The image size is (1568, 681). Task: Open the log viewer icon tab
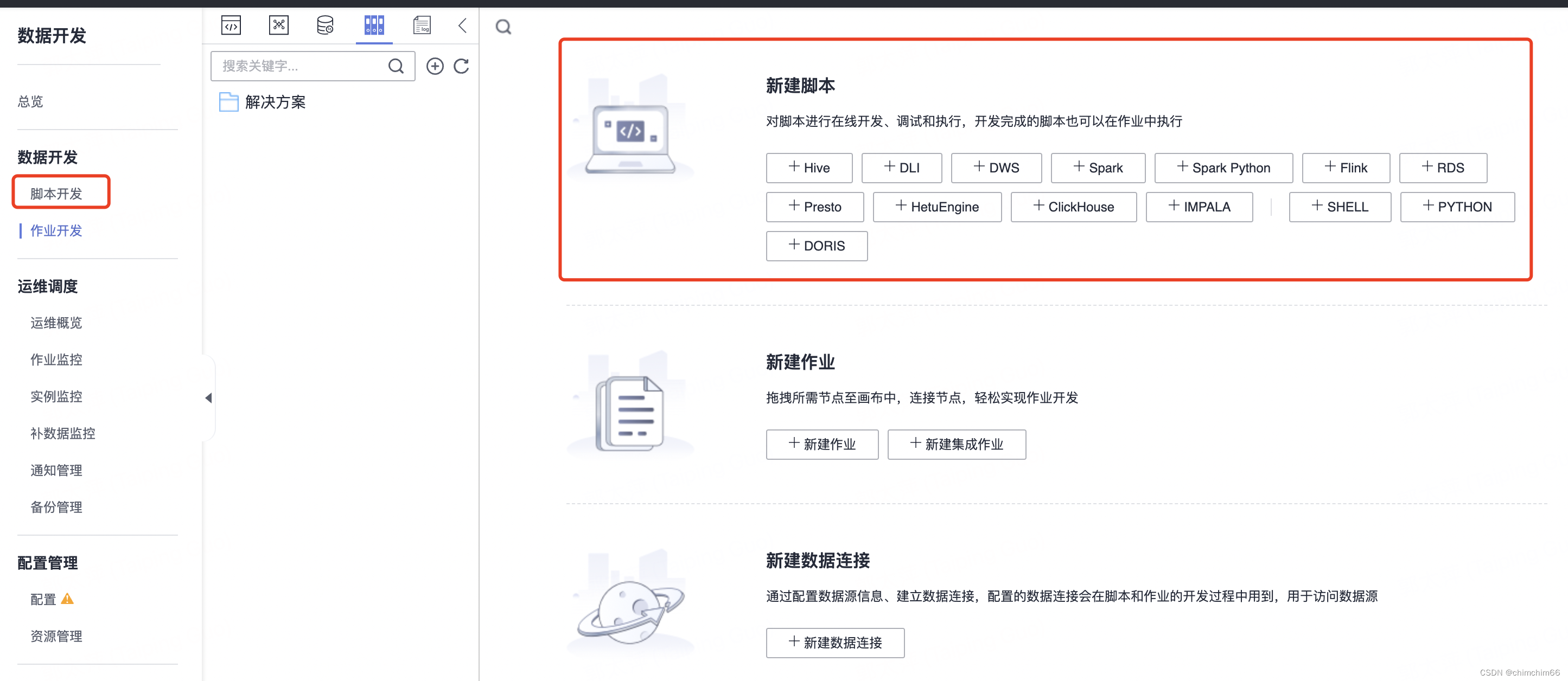click(421, 25)
